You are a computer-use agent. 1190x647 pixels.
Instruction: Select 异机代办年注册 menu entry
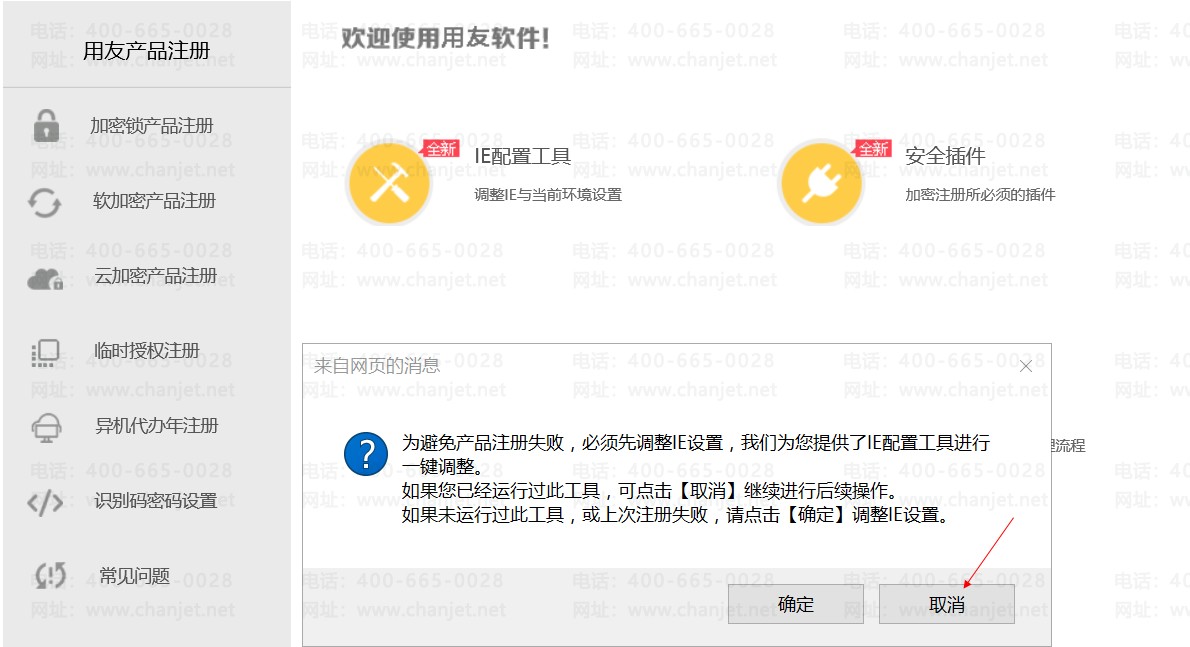(156, 426)
